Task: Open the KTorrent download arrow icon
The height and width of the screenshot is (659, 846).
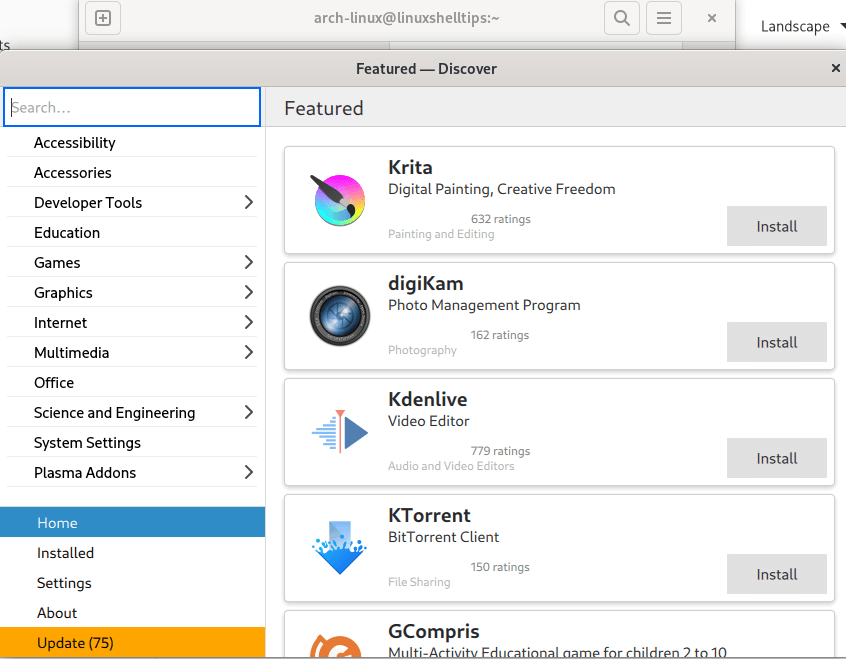Action: pyautogui.click(x=339, y=546)
